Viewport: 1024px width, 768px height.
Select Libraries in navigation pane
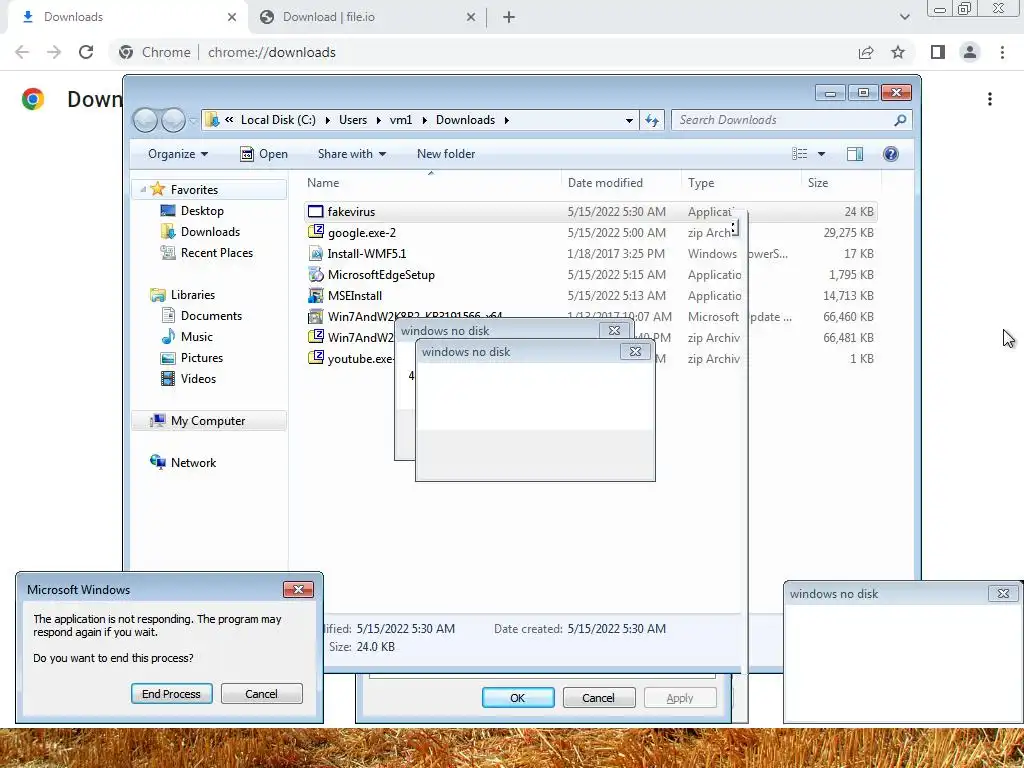[193, 295]
